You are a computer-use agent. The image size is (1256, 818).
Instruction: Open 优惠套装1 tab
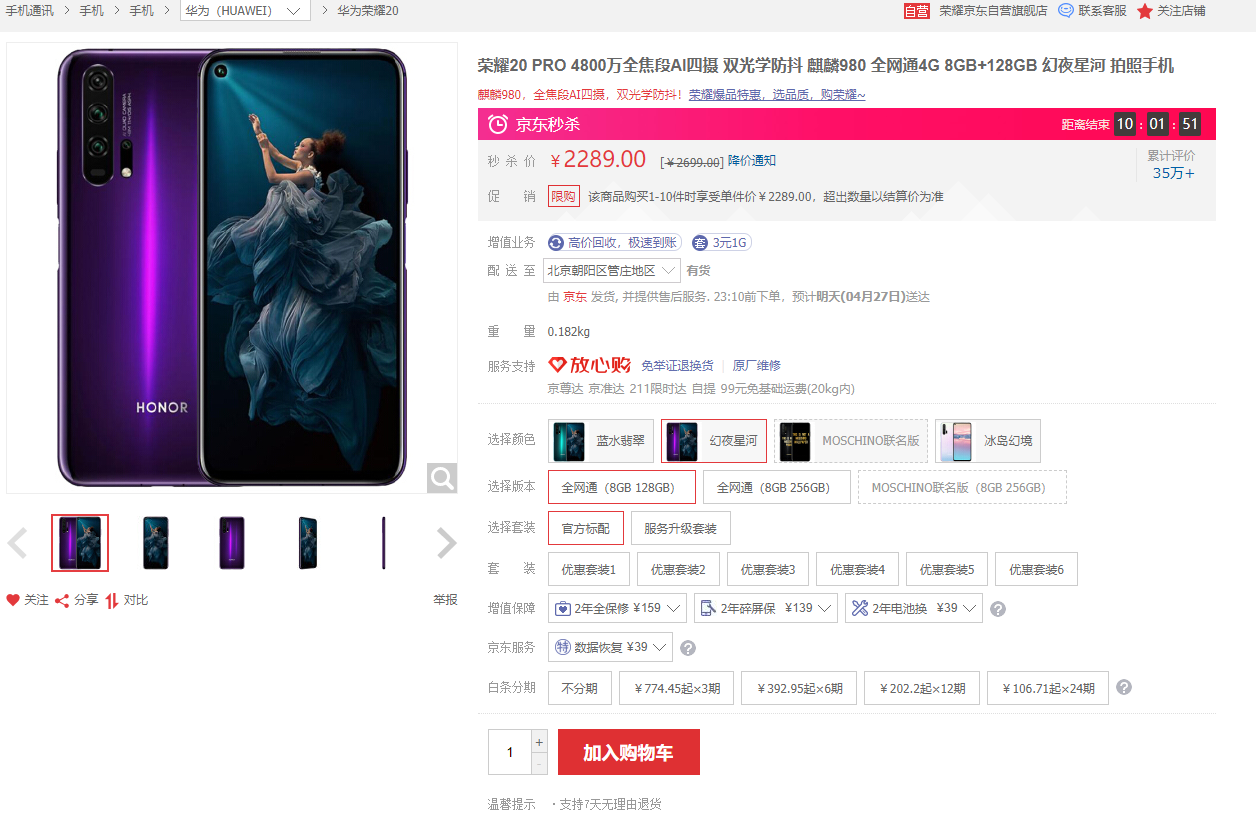[x=589, y=569]
